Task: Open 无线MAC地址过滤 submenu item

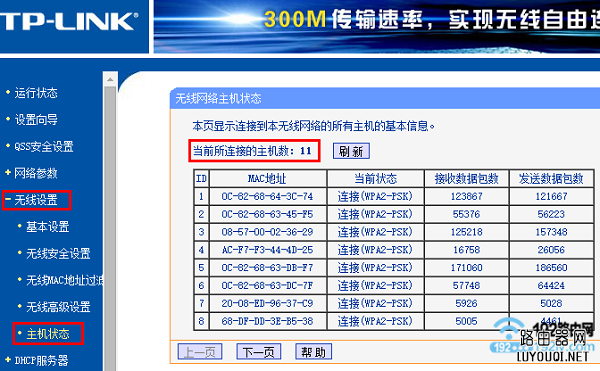Action: tap(64, 280)
